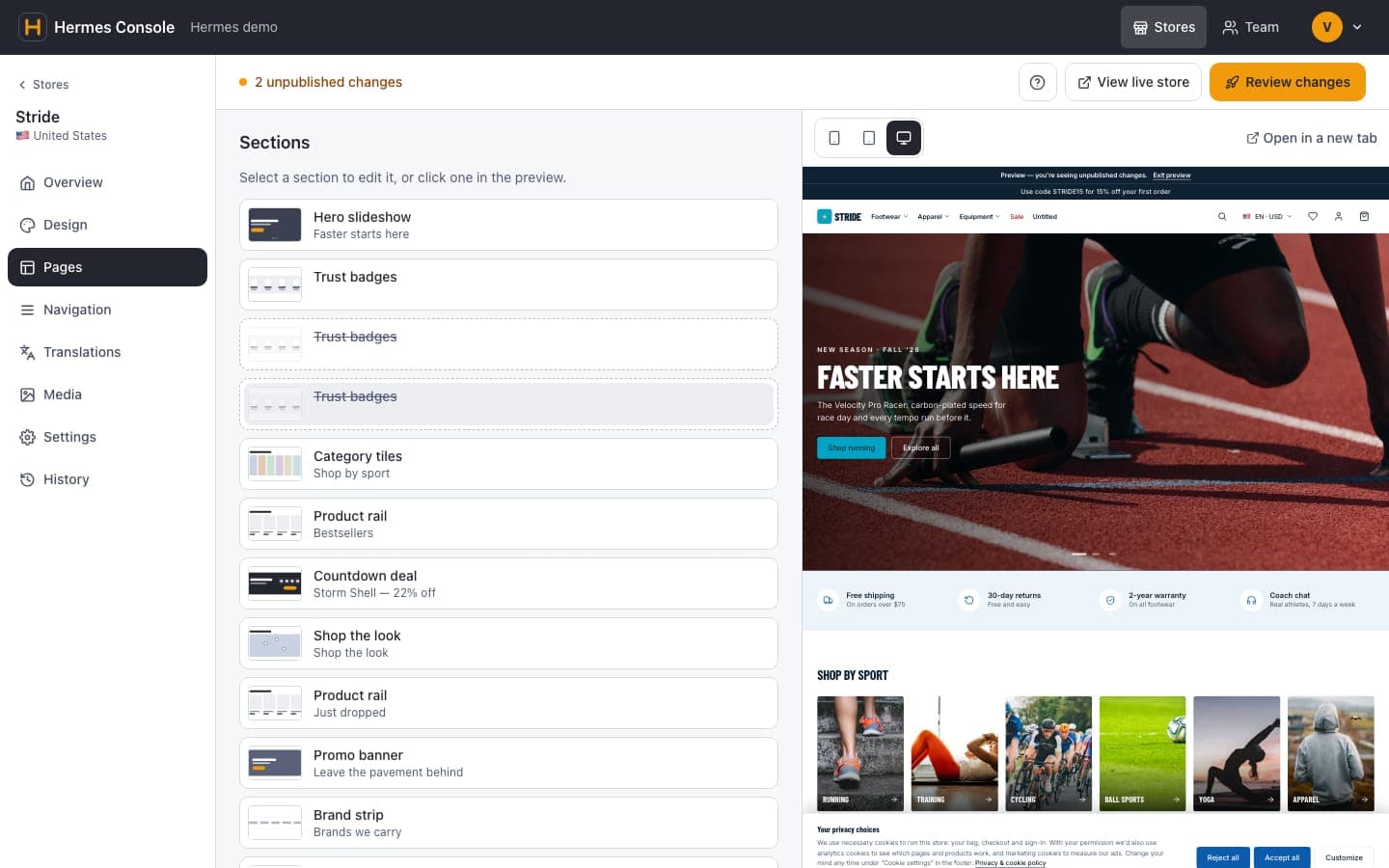Select the Countdown deal section
The width and height of the screenshot is (1389, 868).
click(x=508, y=583)
